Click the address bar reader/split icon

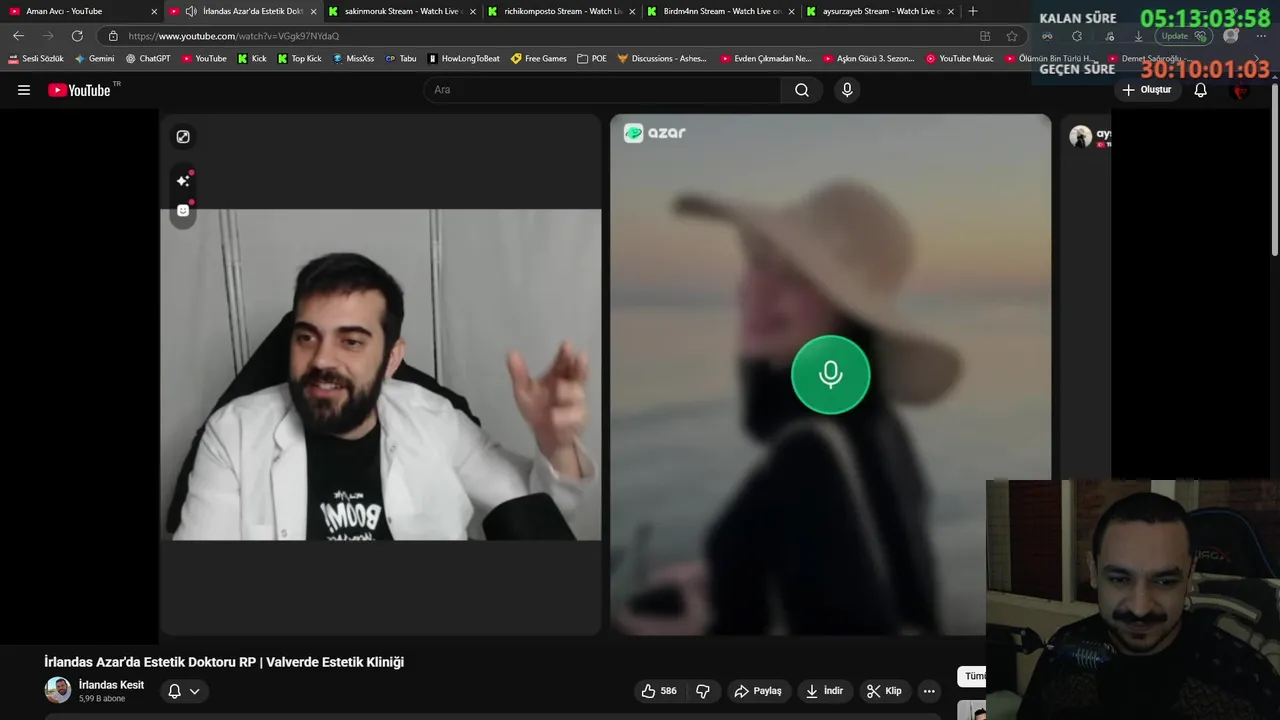(985, 36)
